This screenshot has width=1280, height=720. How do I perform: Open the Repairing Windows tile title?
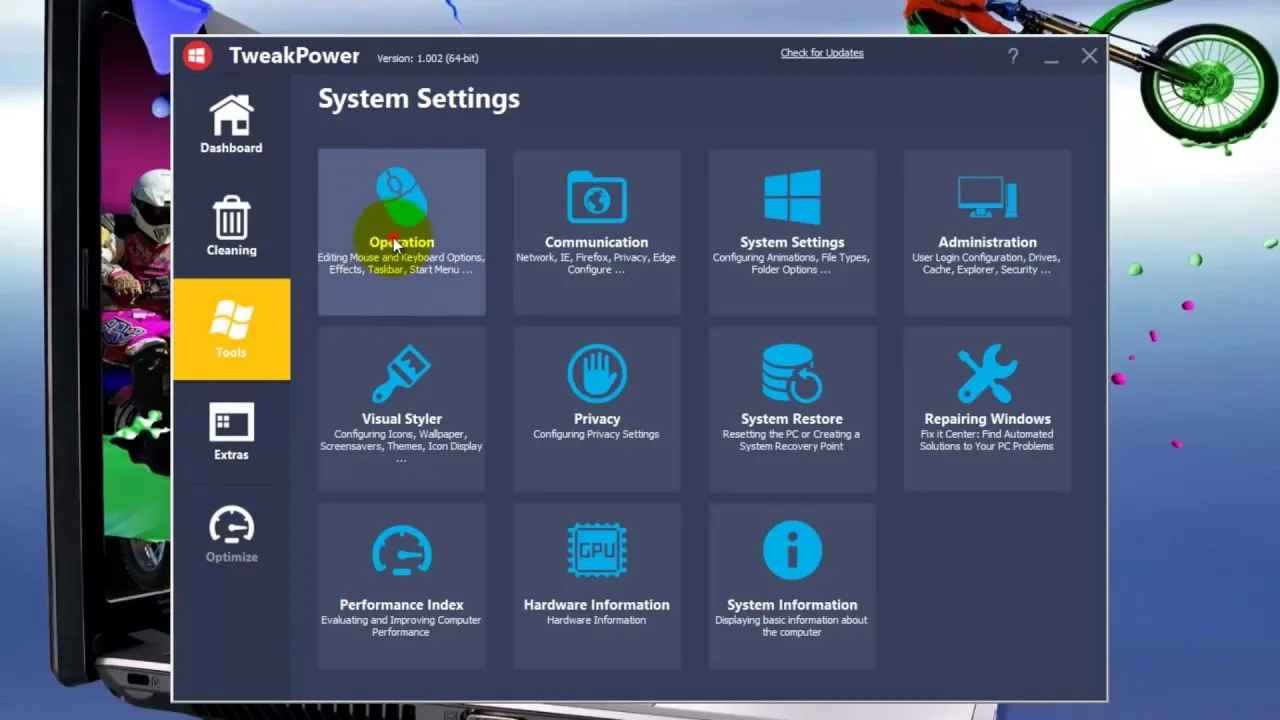coord(987,419)
